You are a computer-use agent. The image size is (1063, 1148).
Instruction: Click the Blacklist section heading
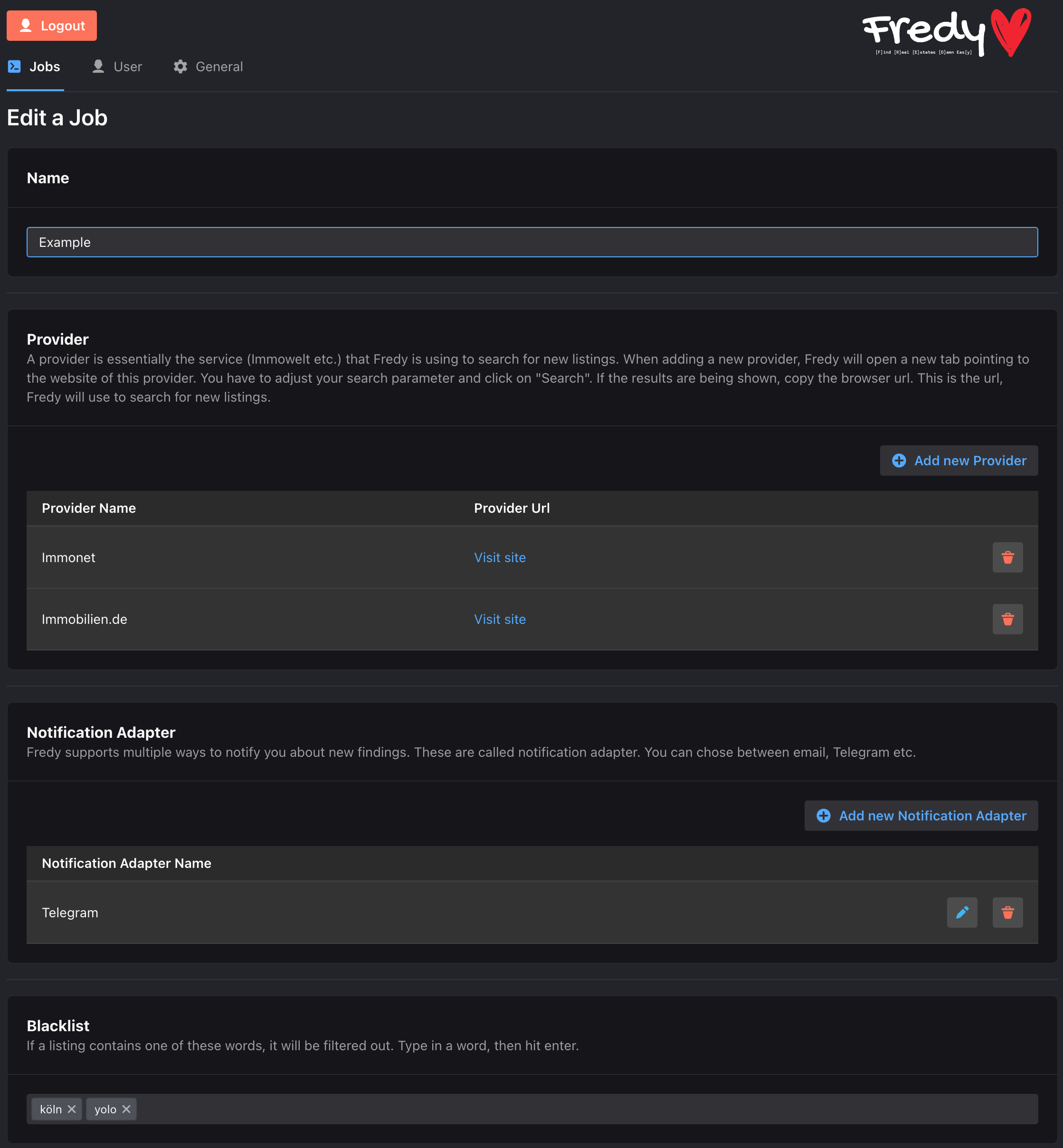[x=58, y=1026]
